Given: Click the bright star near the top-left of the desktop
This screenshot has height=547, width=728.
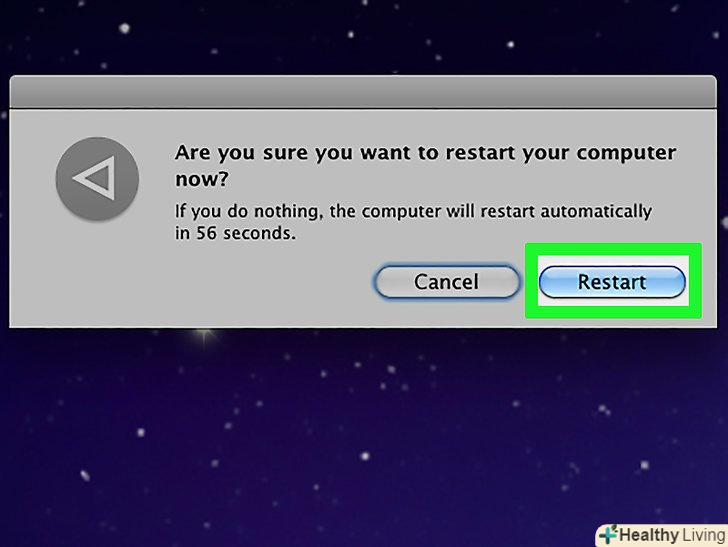Looking at the screenshot, I should pyautogui.click(x=125, y=28).
